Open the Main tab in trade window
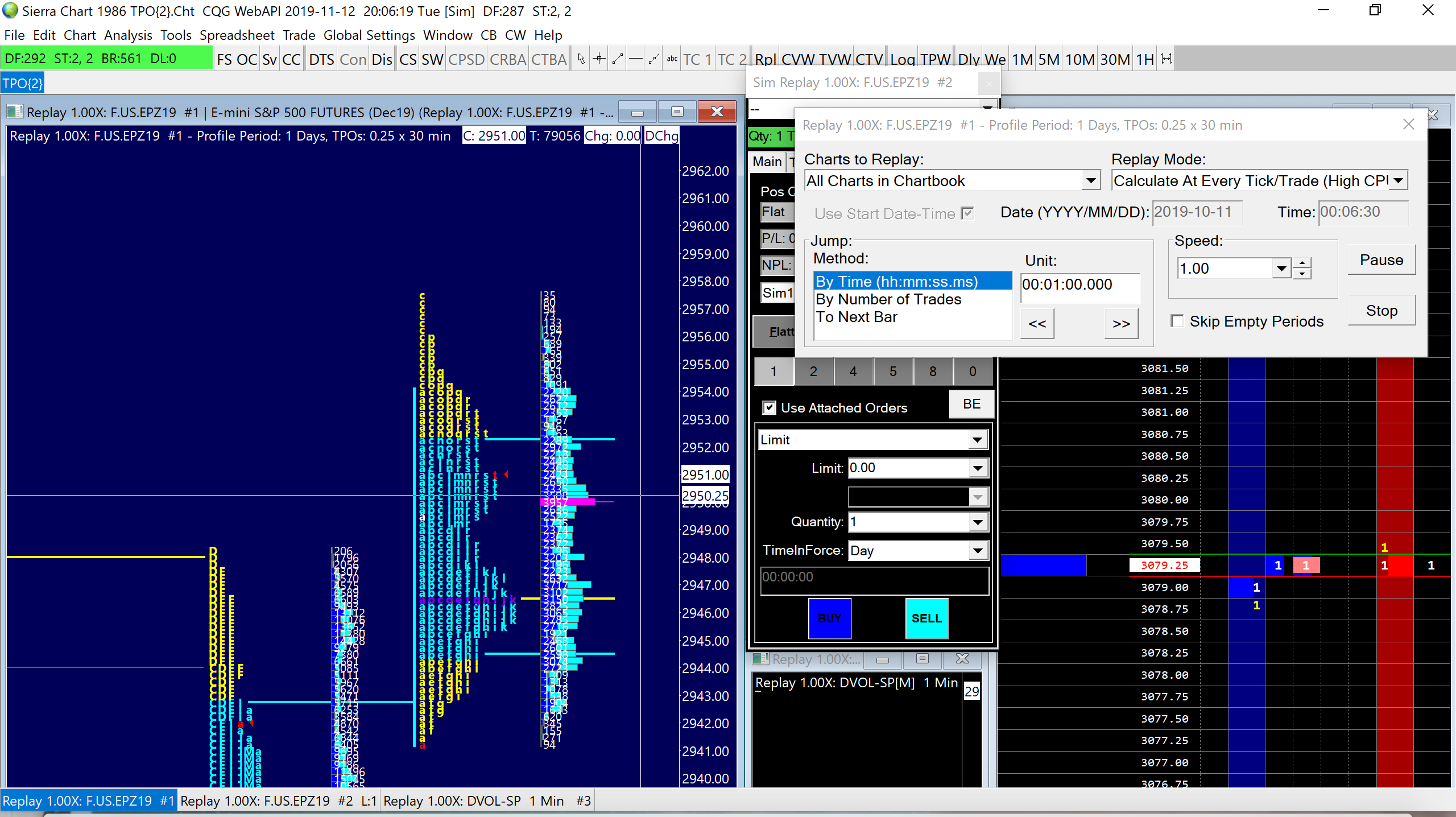 click(767, 162)
